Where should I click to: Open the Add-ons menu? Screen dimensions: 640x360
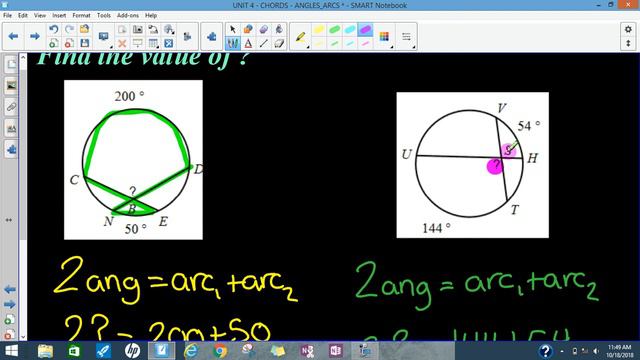coord(128,15)
